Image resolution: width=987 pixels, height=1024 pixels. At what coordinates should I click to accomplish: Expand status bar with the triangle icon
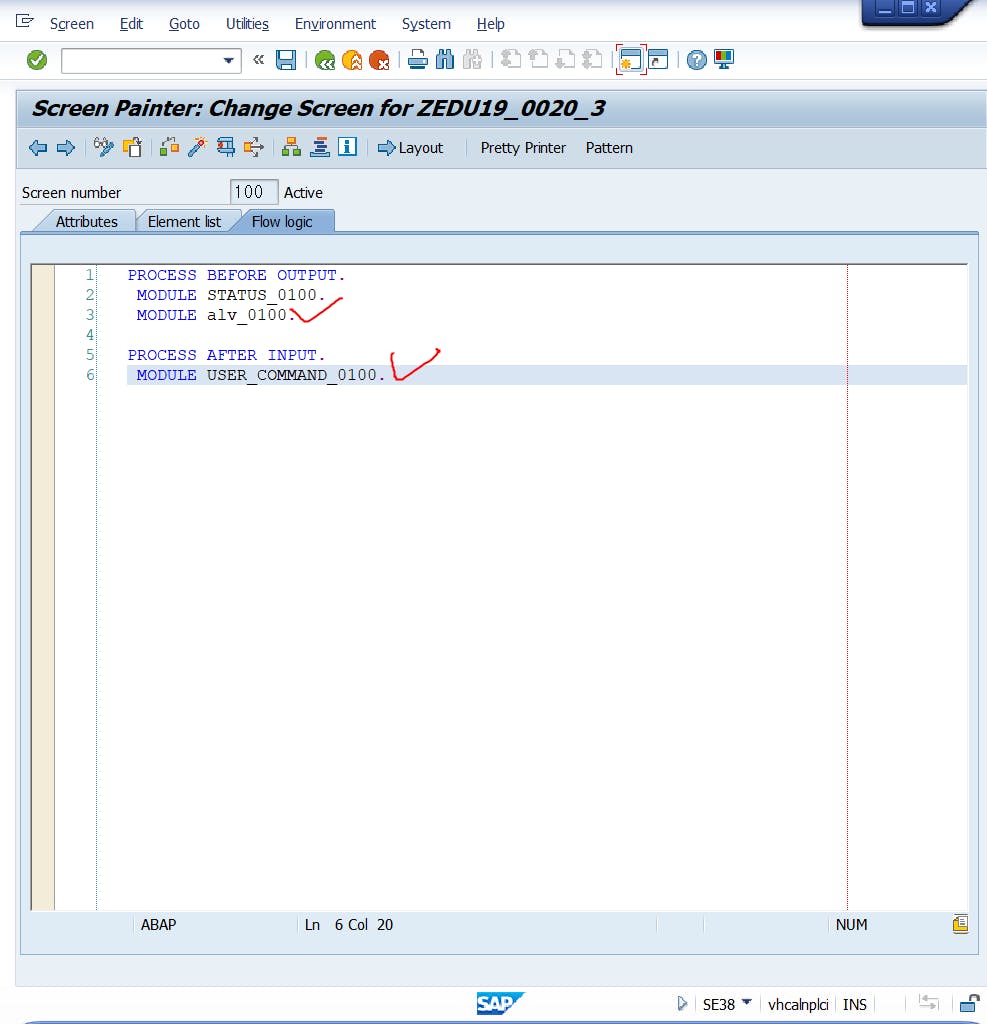[x=682, y=1003]
